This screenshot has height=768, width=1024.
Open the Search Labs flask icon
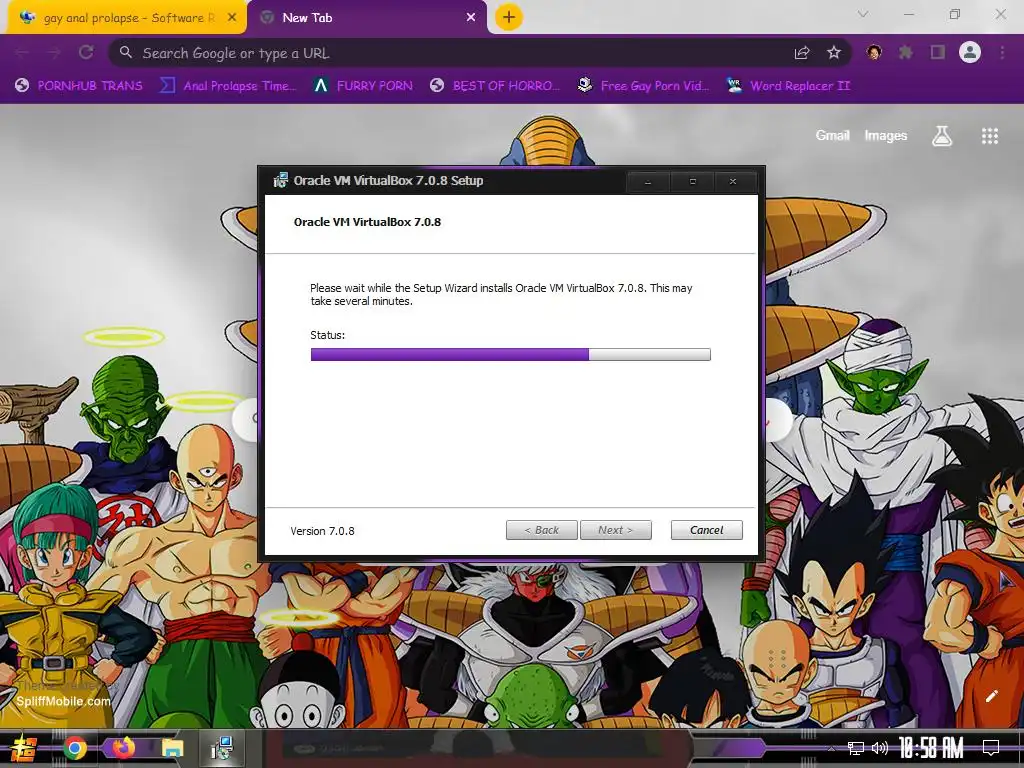[x=942, y=136]
